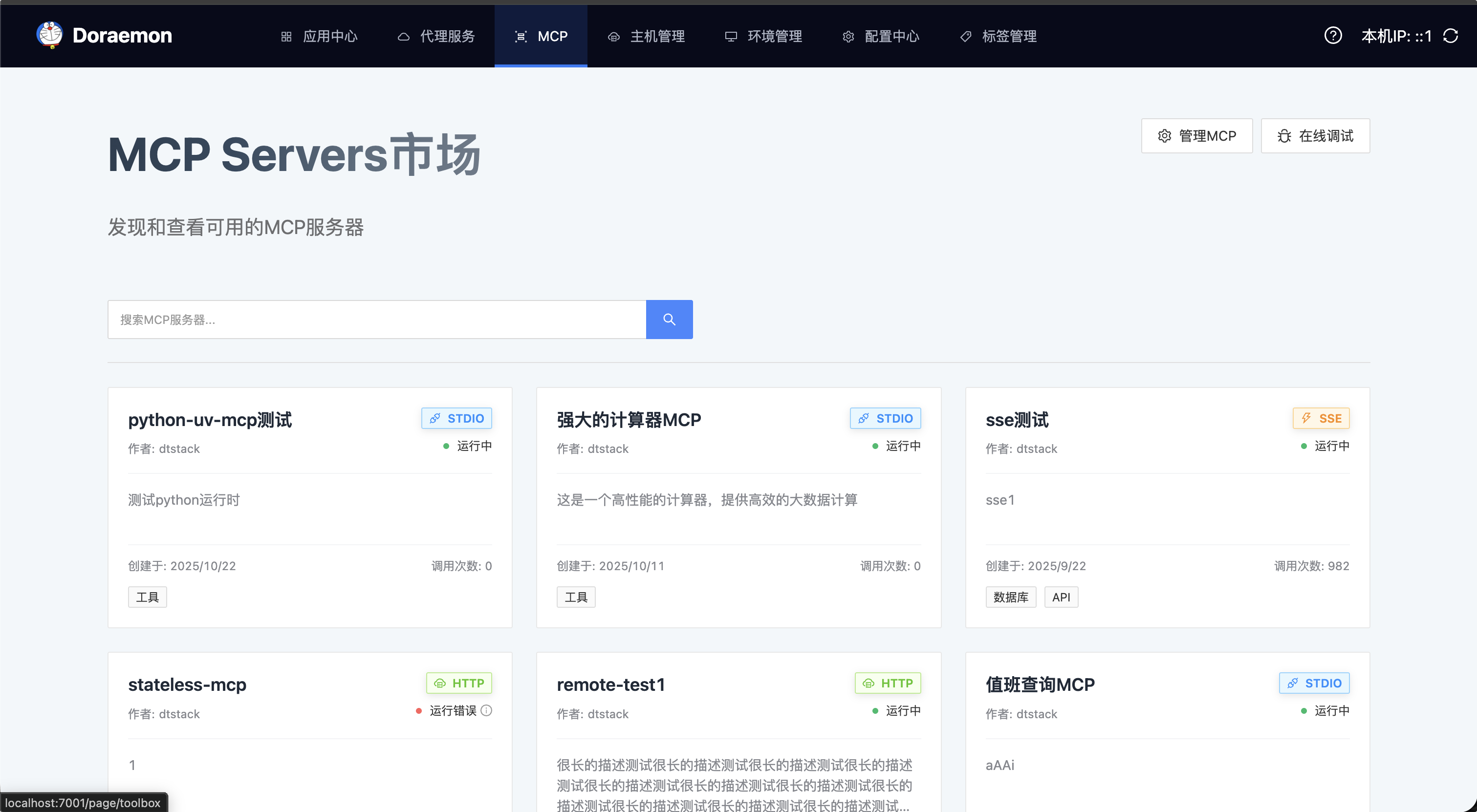The image size is (1477, 812).
Task: Open 配置中心 in the navigation bar
Action: tap(881, 36)
